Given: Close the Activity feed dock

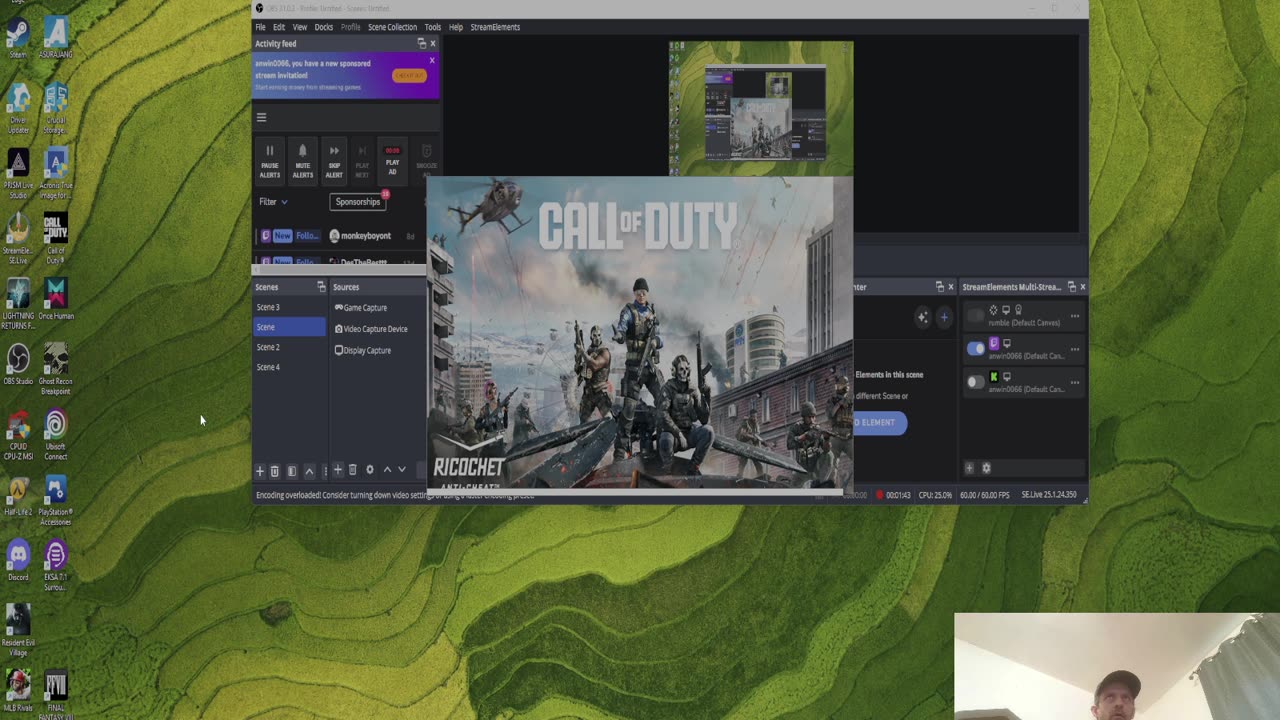Looking at the screenshot, I should pos(432,44).
